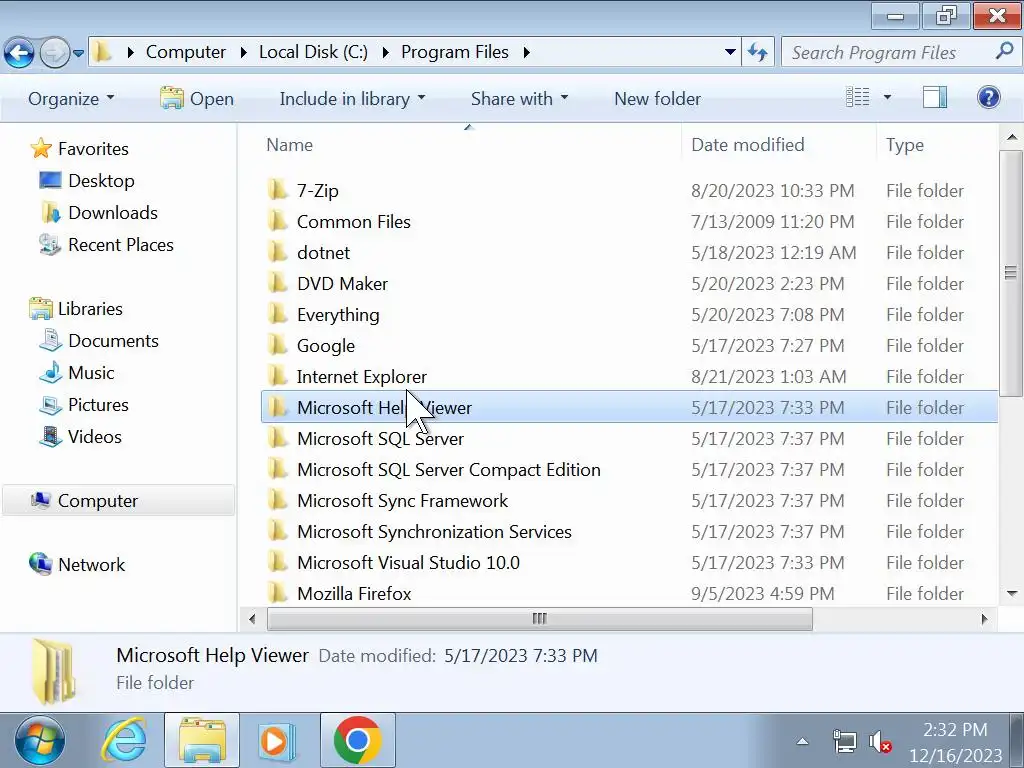Open the Videos library
1024x768 pixels.
tap(80, 437)
